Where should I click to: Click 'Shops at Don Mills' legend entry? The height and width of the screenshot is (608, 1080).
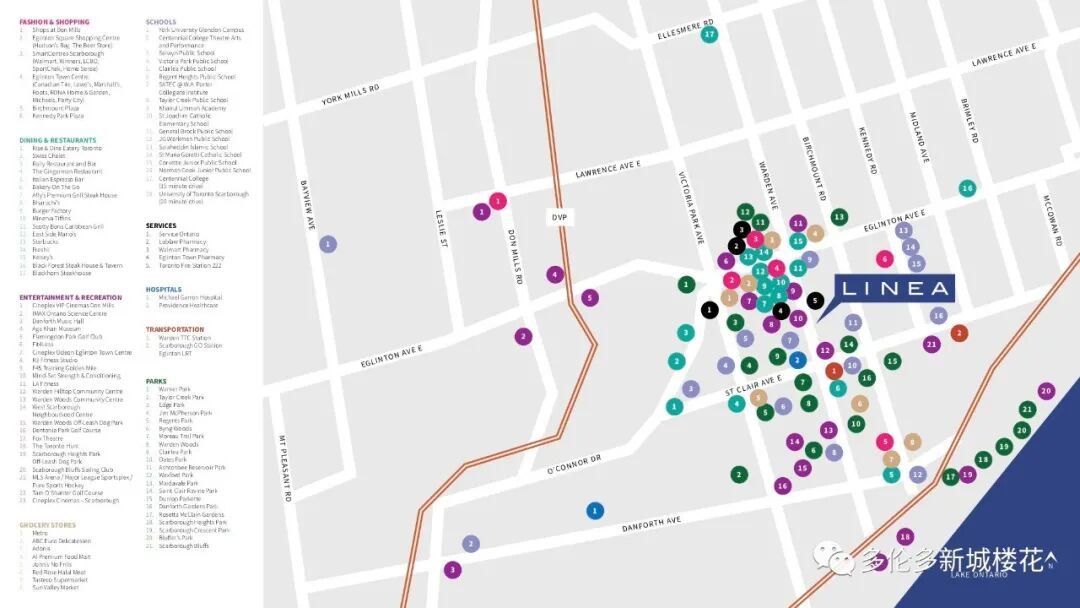click(x=56, y=30)
